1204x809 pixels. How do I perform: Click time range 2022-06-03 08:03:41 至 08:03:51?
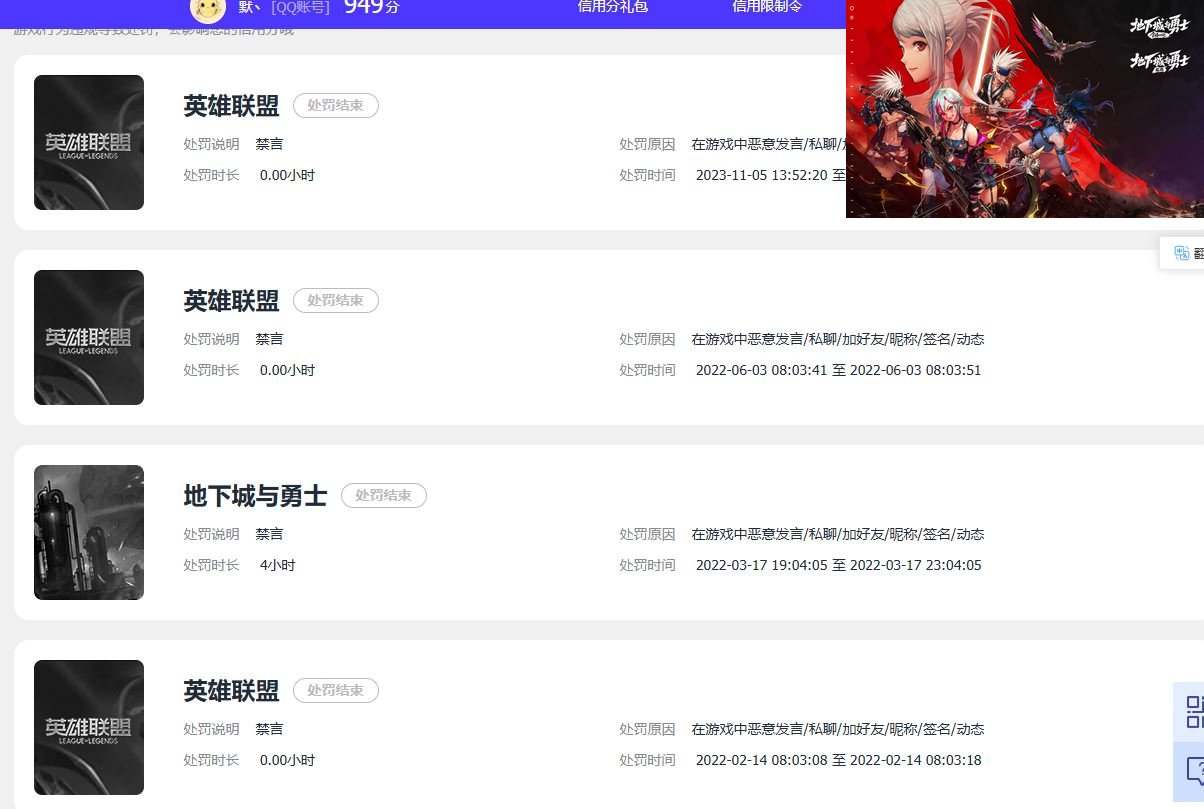(x=838, y=370)
